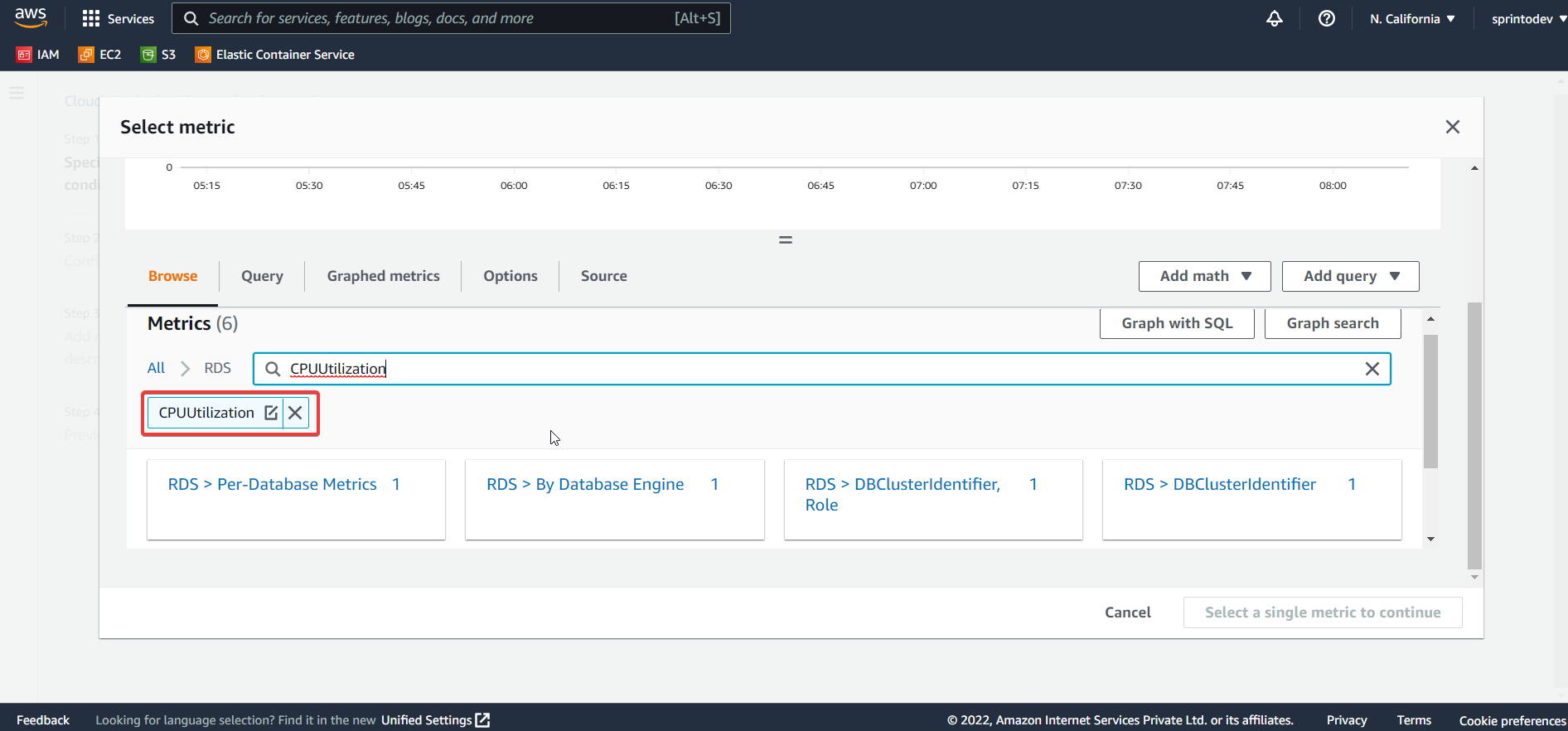This screenshot has width=1568, height=731.
Task: Clear the metric search field
Action: pos(1372,369)
